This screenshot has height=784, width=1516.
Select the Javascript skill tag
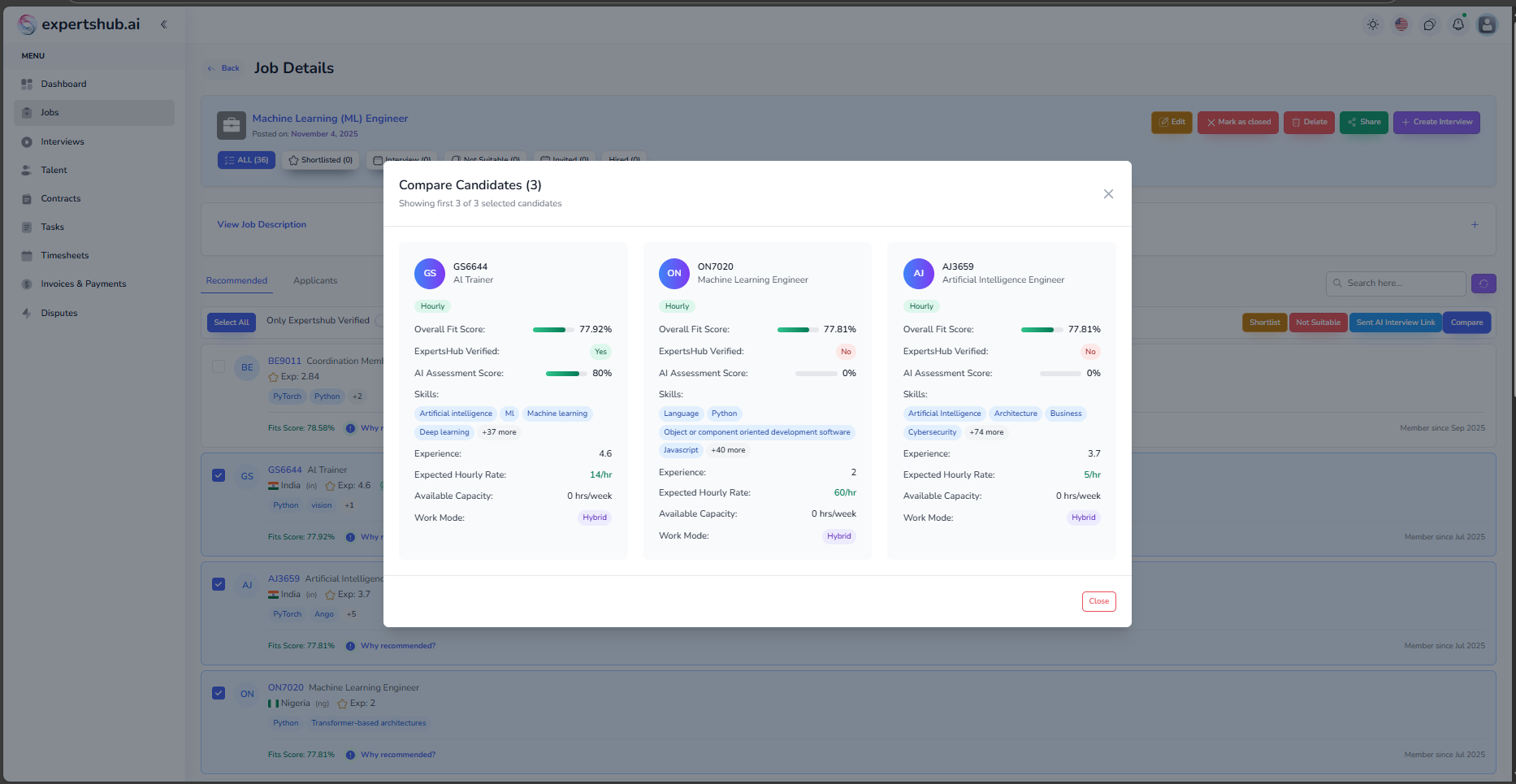(681, 450)
